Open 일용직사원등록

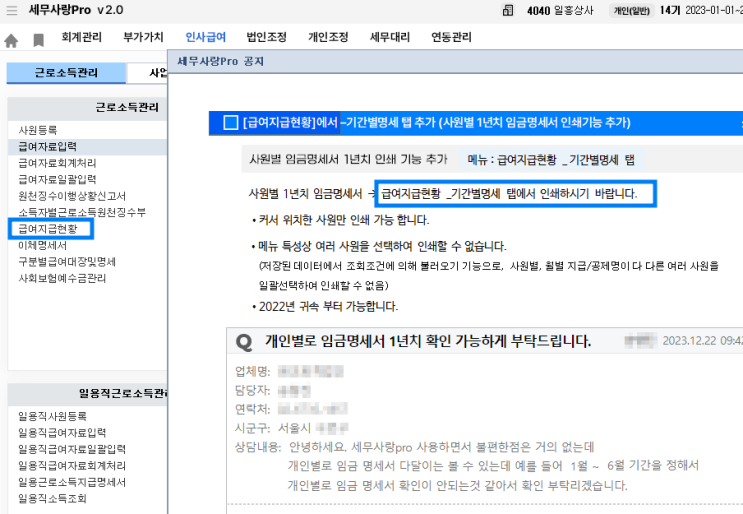52,416
